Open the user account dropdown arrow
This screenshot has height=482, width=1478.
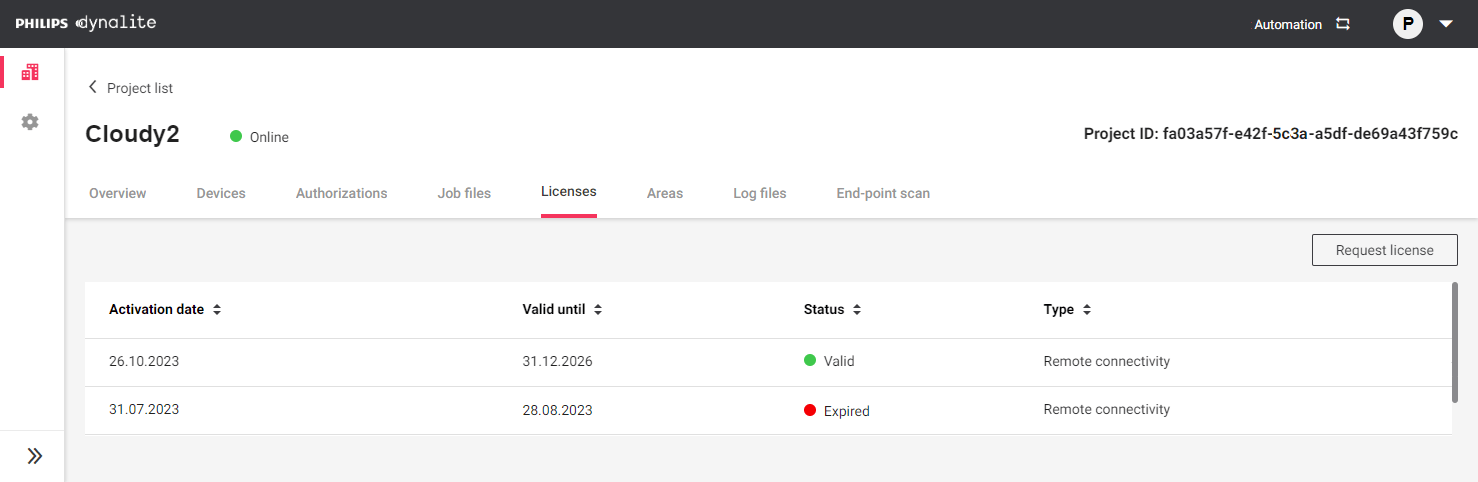[1446, 24]
